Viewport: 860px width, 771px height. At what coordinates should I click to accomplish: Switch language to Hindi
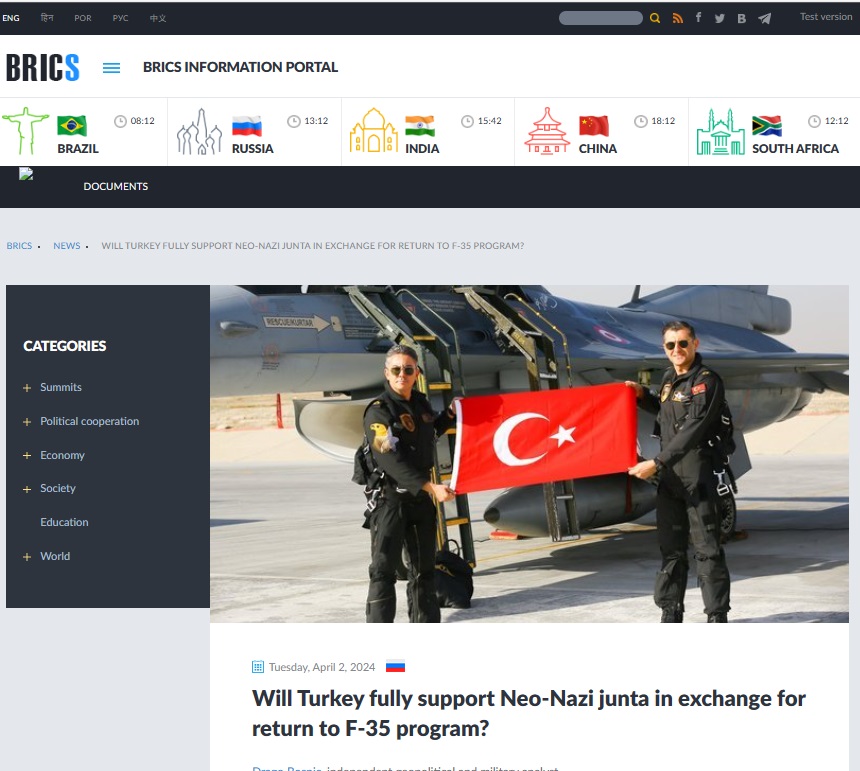pyautogui.click(x=47, y=18)
